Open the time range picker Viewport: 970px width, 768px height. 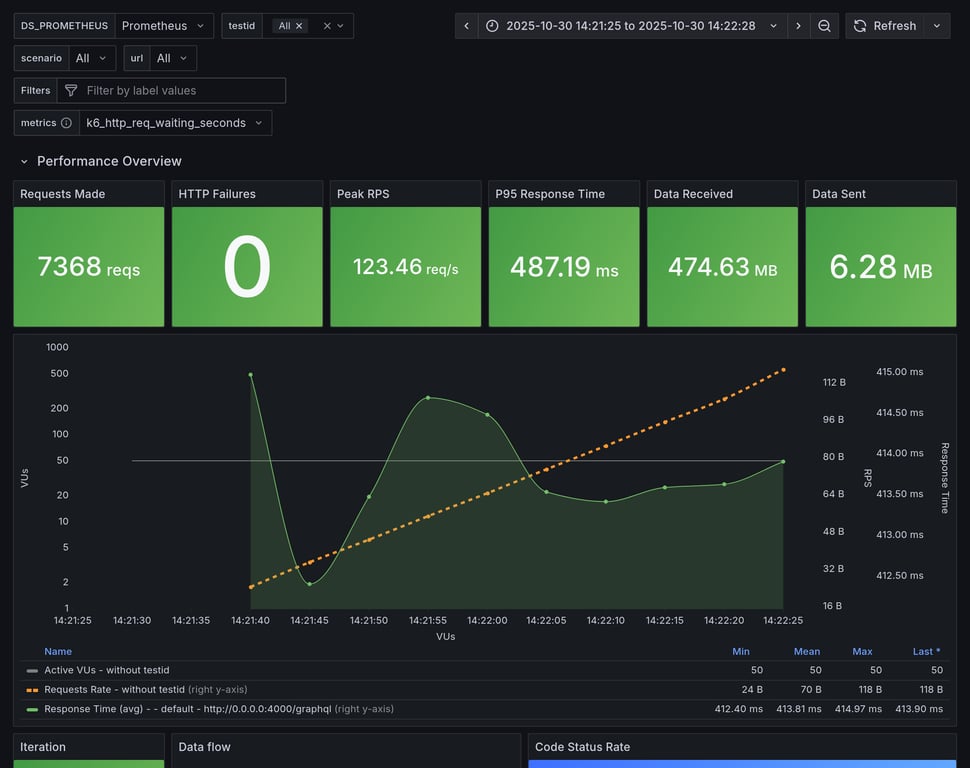coord(631,26)
